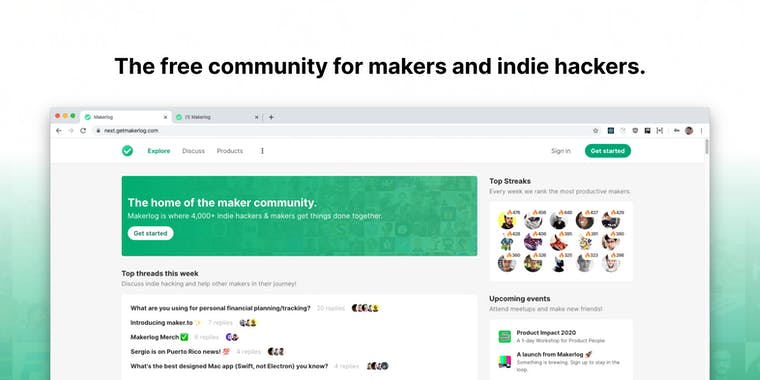Screen dimensions: 760x380
Task: Close the (1) Makerlog tab
Action: click(x=256, y=117)
